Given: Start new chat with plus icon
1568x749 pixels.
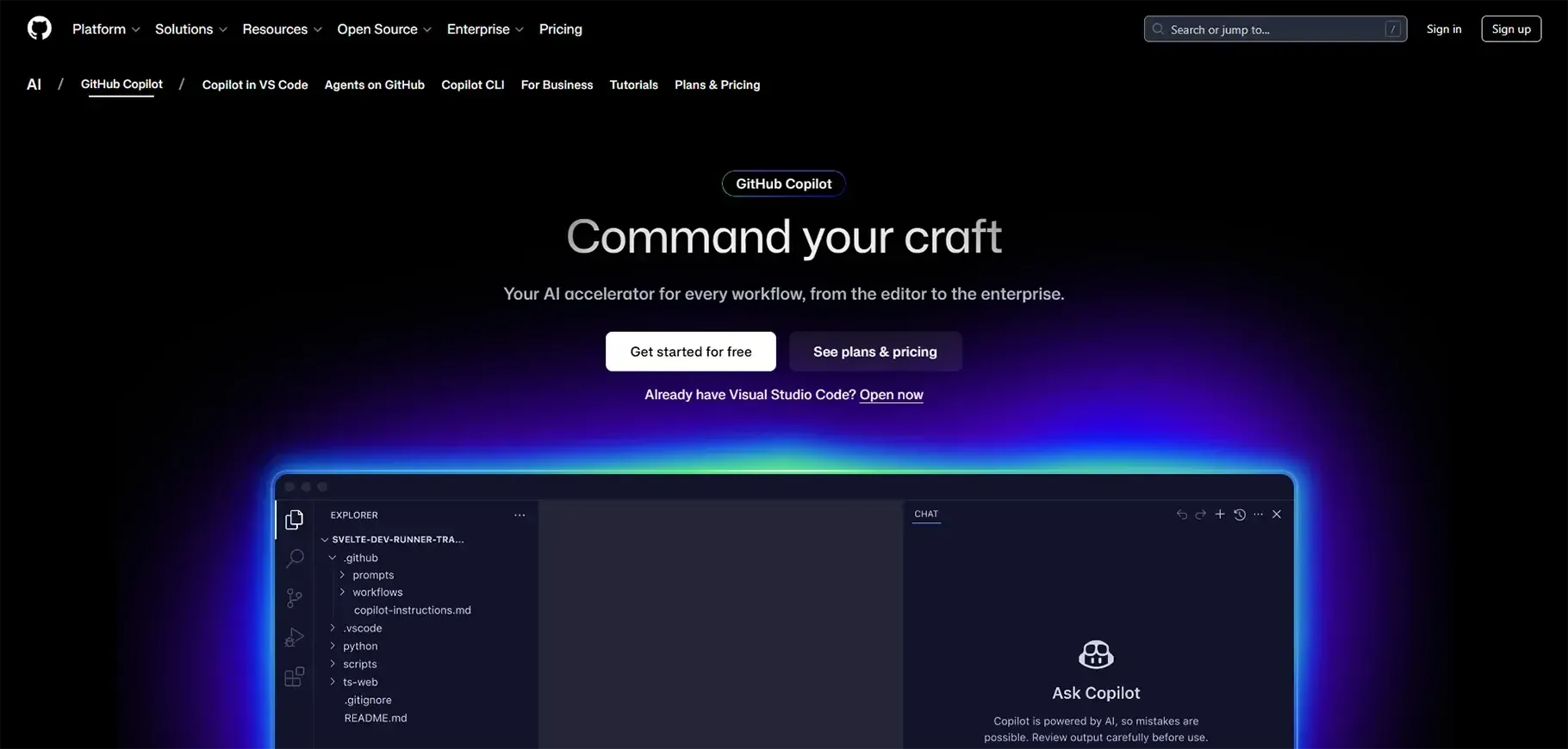Looking at the screenshot, I should coord(1220,515).
